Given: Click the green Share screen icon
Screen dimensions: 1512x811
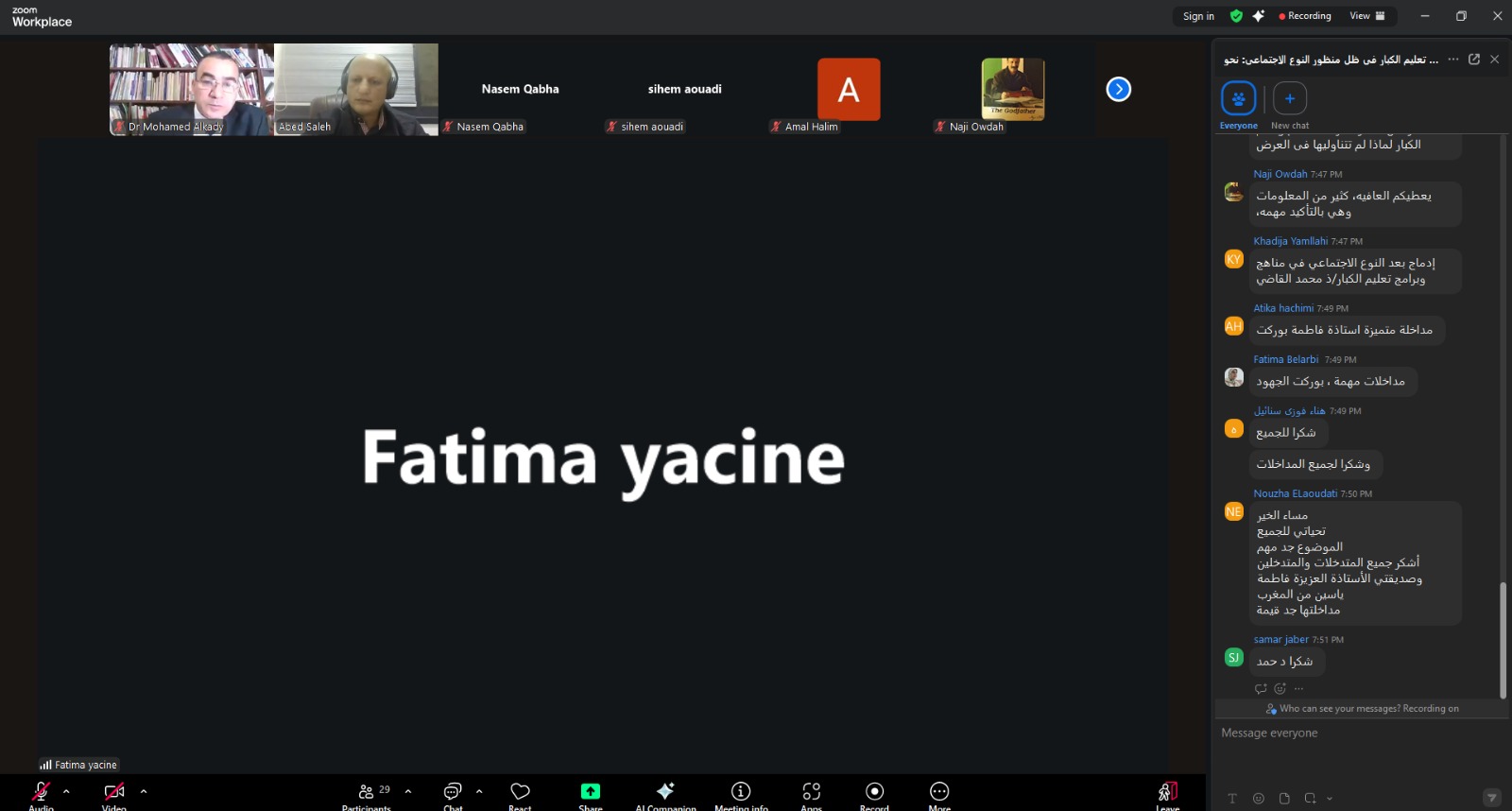Looking at the screenshot, I should pyautogui.click(x=591, y=792).
